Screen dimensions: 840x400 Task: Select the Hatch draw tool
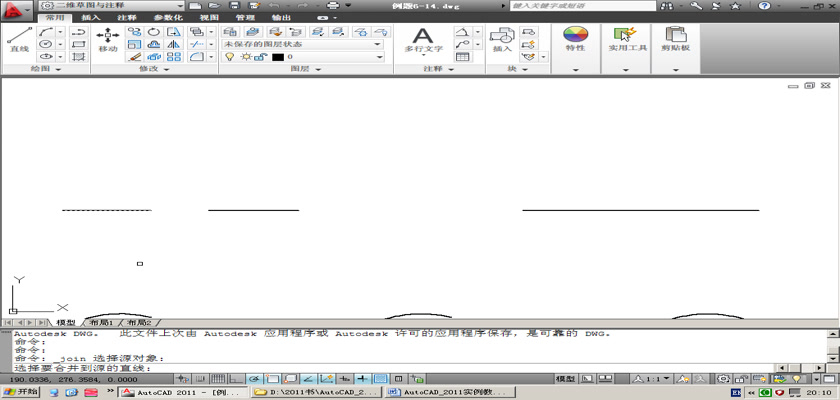79,57
